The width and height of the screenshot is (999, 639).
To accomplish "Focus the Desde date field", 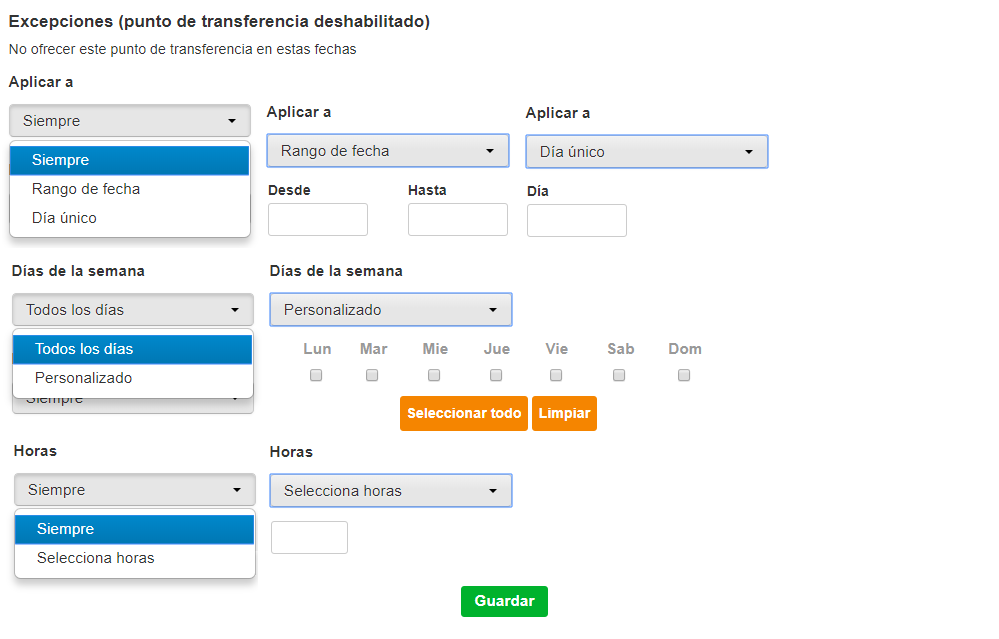I will coord(318,220).
